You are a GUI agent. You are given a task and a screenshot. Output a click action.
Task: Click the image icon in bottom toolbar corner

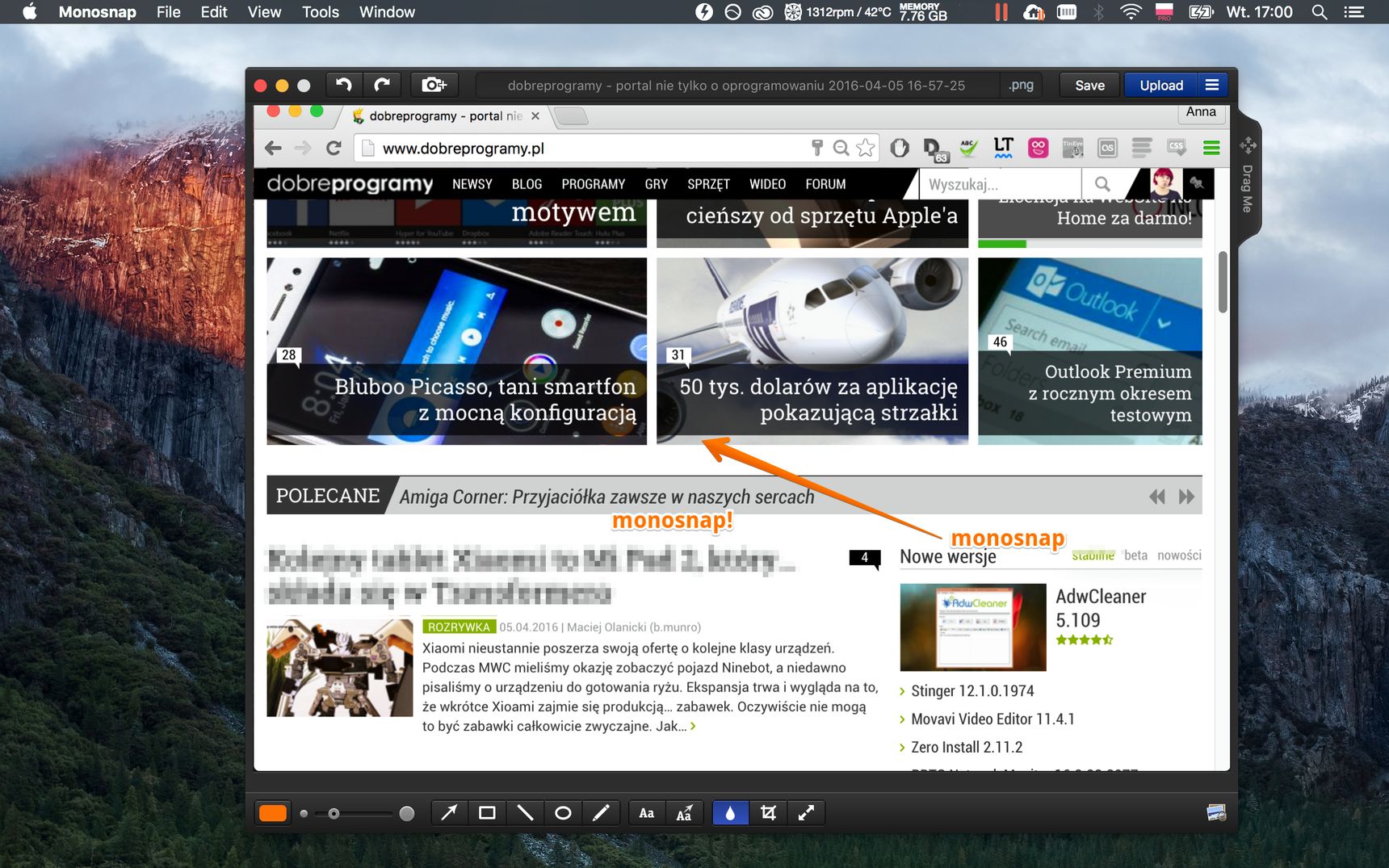(x=1216, y=813)
